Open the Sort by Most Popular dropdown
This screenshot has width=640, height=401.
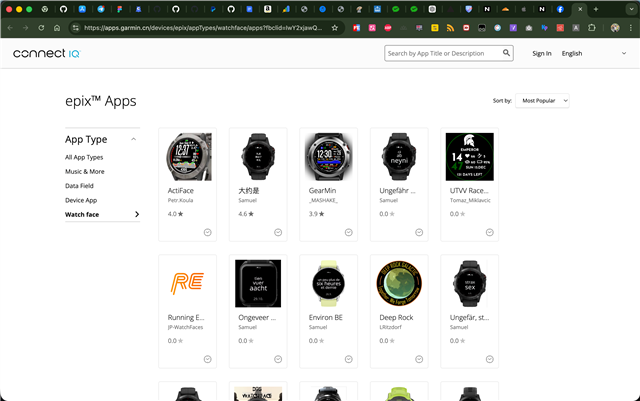pos(544,101)
